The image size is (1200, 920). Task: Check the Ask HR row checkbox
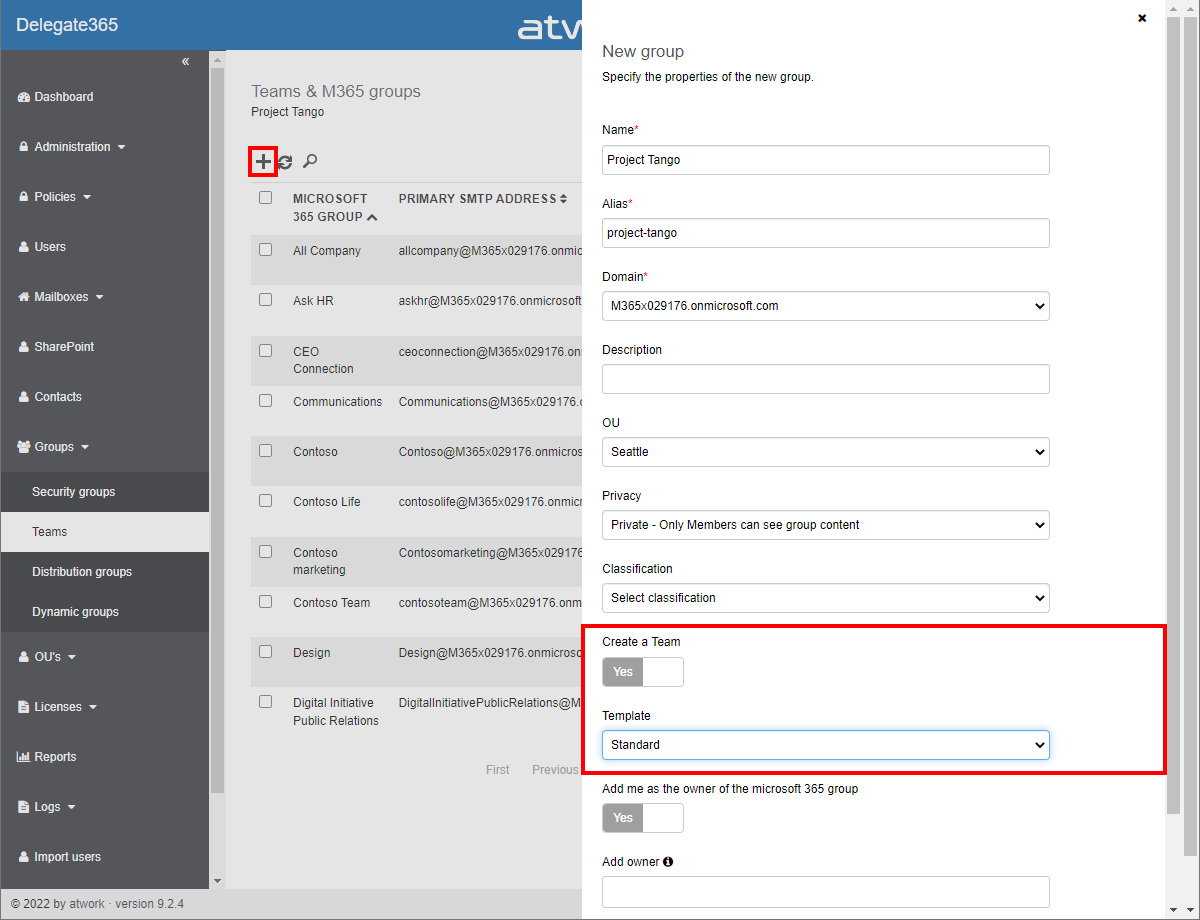[x=265, y=299]
